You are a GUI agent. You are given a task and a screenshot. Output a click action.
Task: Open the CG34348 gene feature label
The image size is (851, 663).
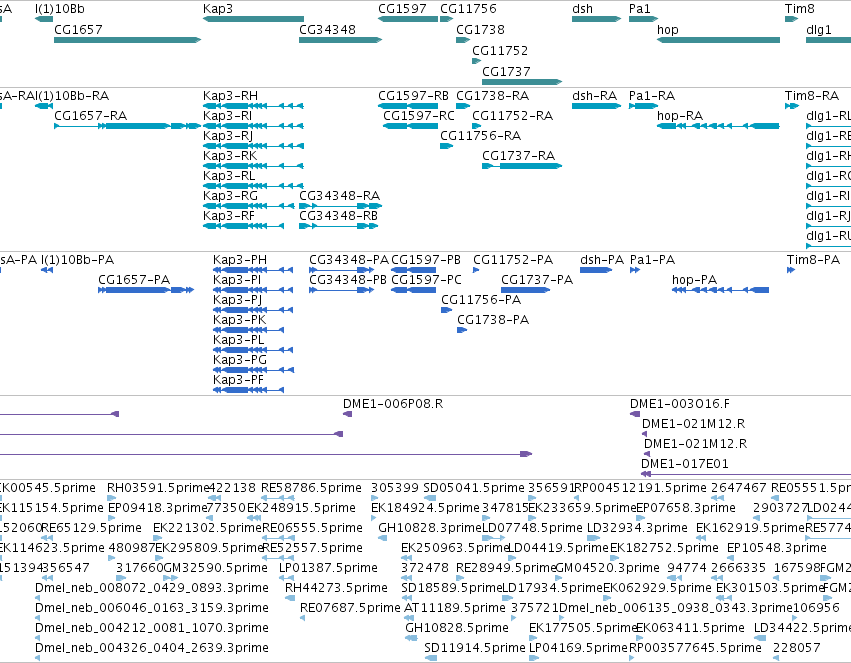[327, 30]
